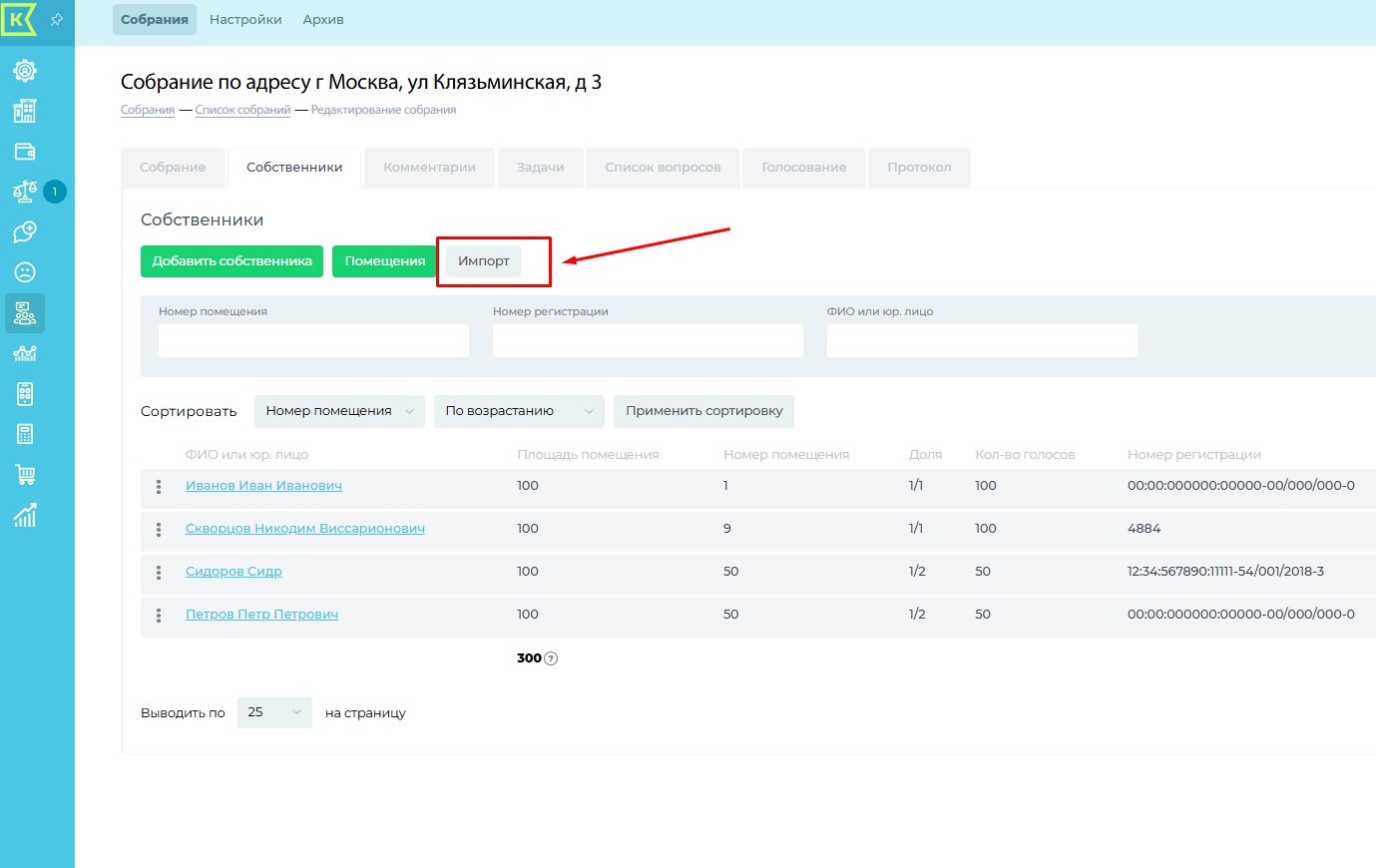
Task: Click the ФИО или юр. лицо filter field
Action: [x=982, y=340]
